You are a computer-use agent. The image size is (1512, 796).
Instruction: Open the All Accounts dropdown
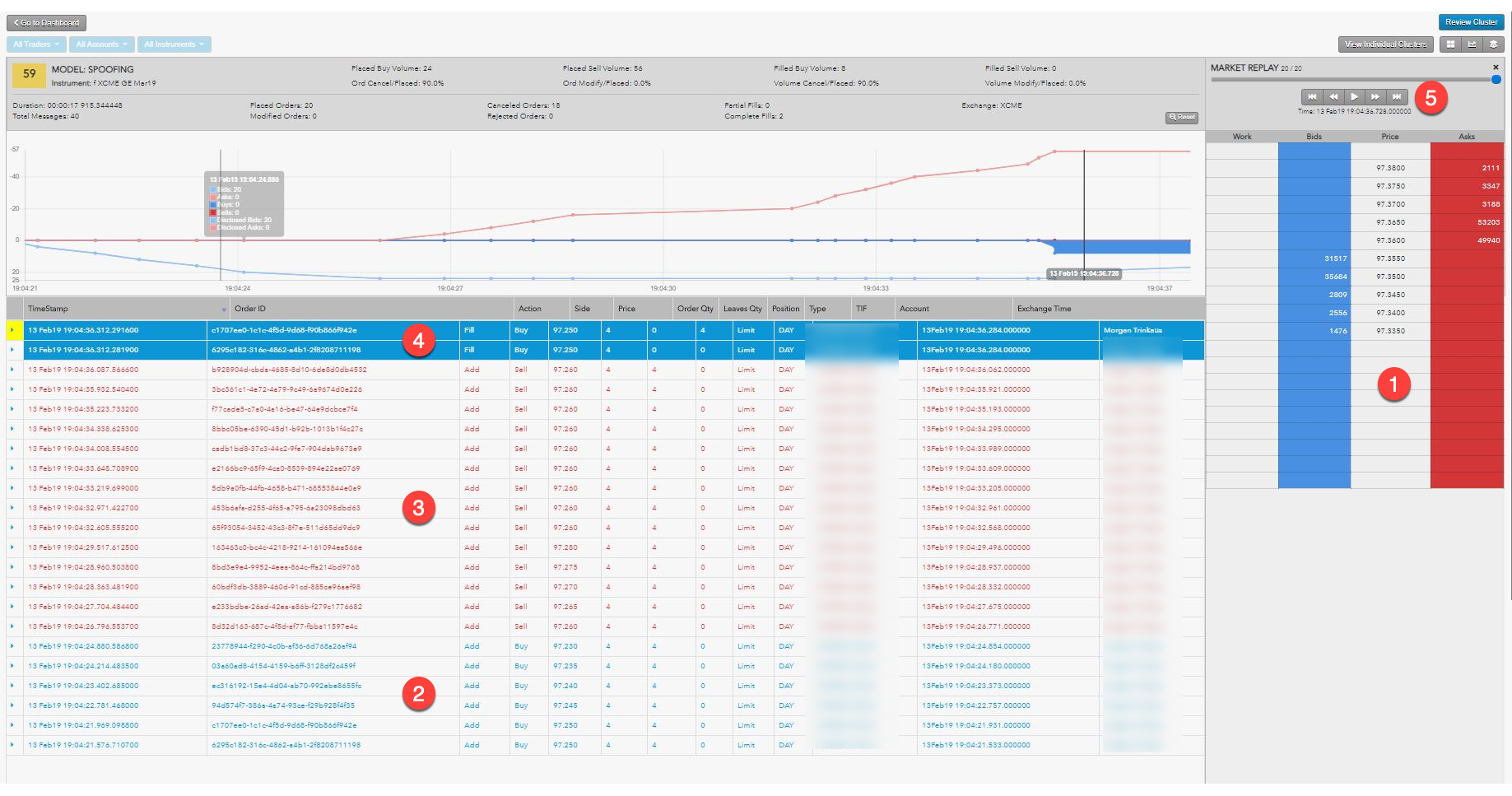pos(102,44)
